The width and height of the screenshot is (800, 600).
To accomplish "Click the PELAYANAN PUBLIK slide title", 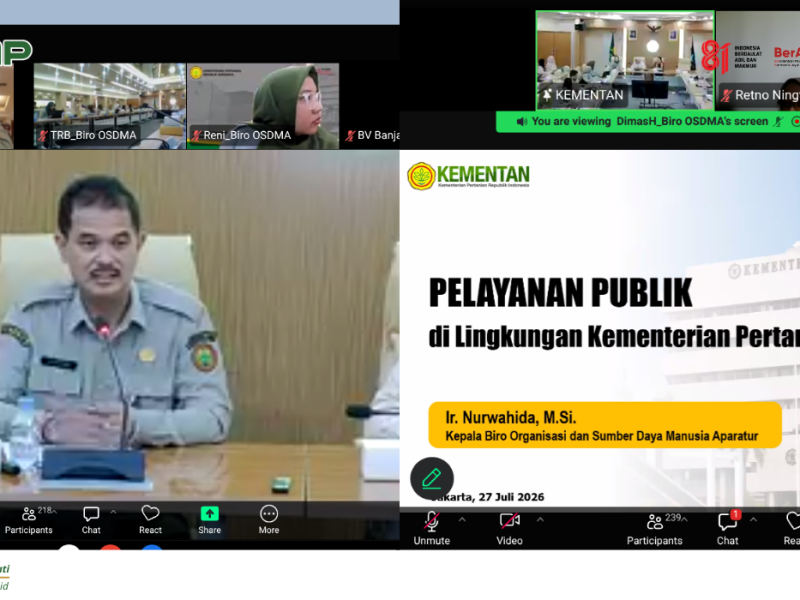I will point(560,293).
